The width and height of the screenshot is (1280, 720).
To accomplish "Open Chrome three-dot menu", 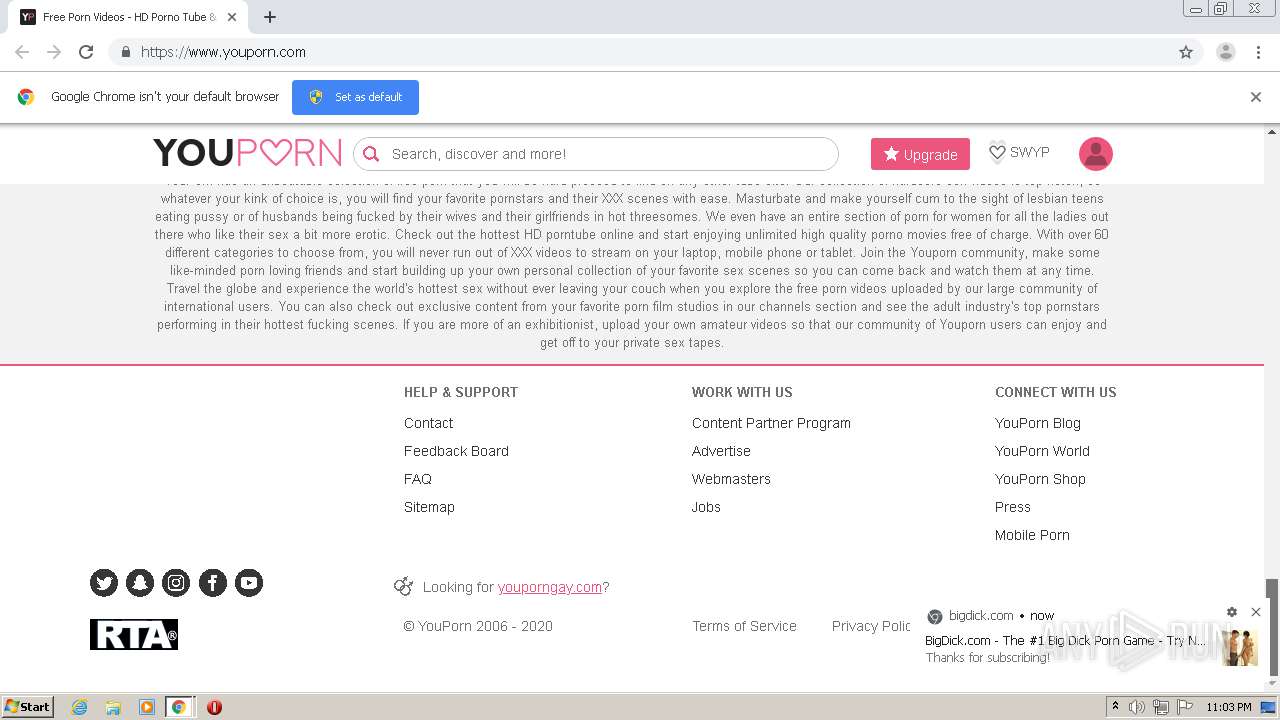I will click(1259, 52).
